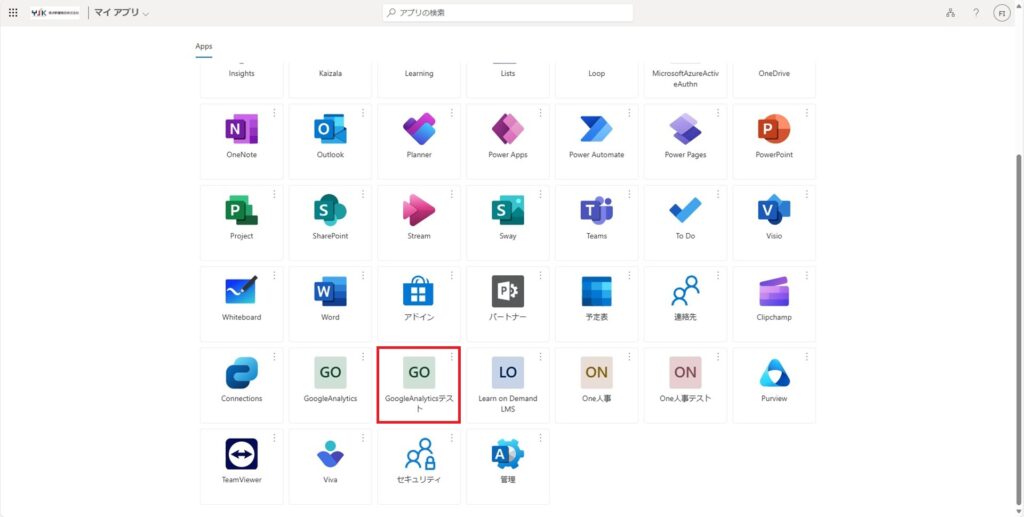
Task: Open the OneNote app tile
Action: point(242,141)
